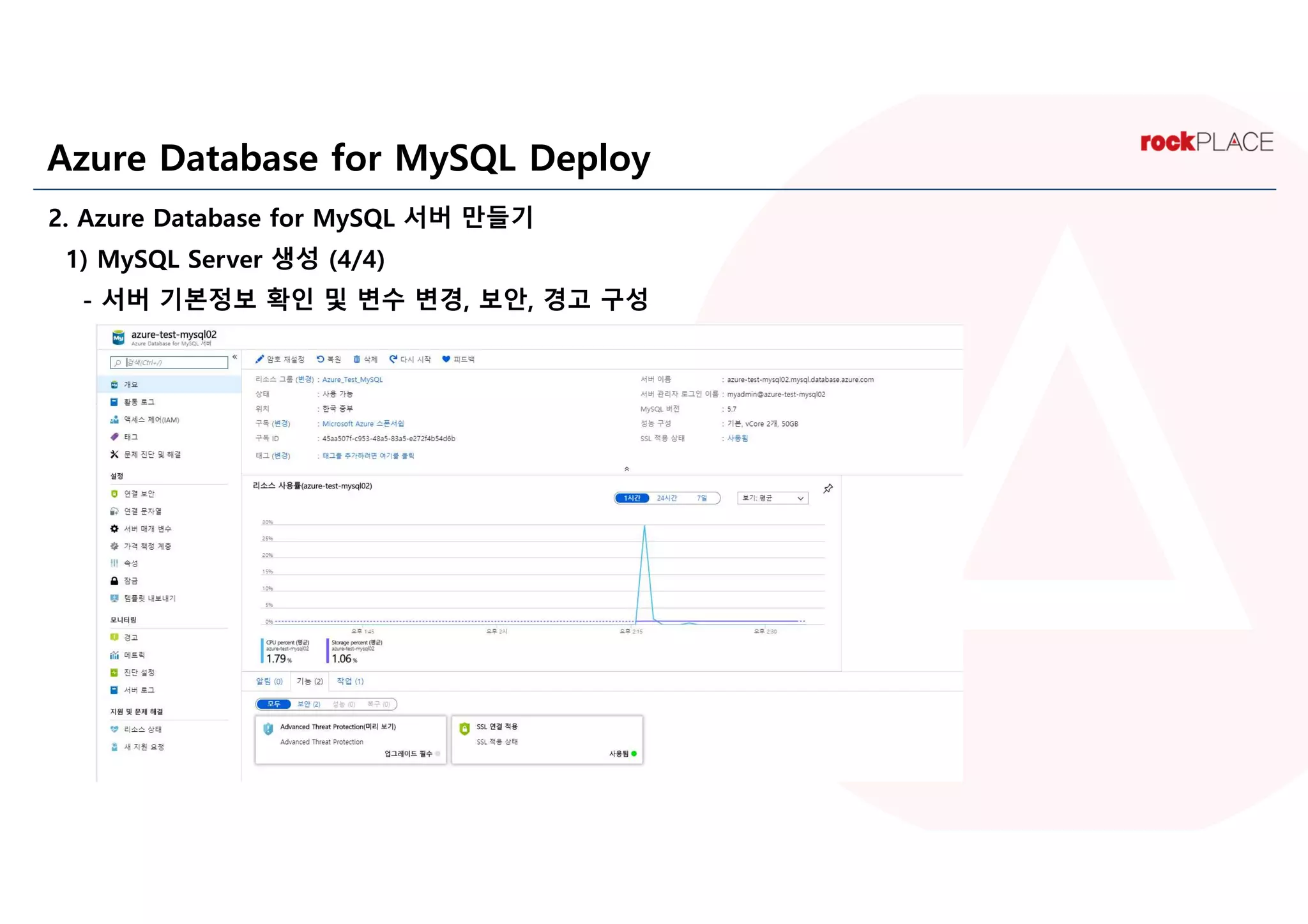Open the 기능 (2) tab
Viewport: 1308px width, 924px height.
point(310,681)
